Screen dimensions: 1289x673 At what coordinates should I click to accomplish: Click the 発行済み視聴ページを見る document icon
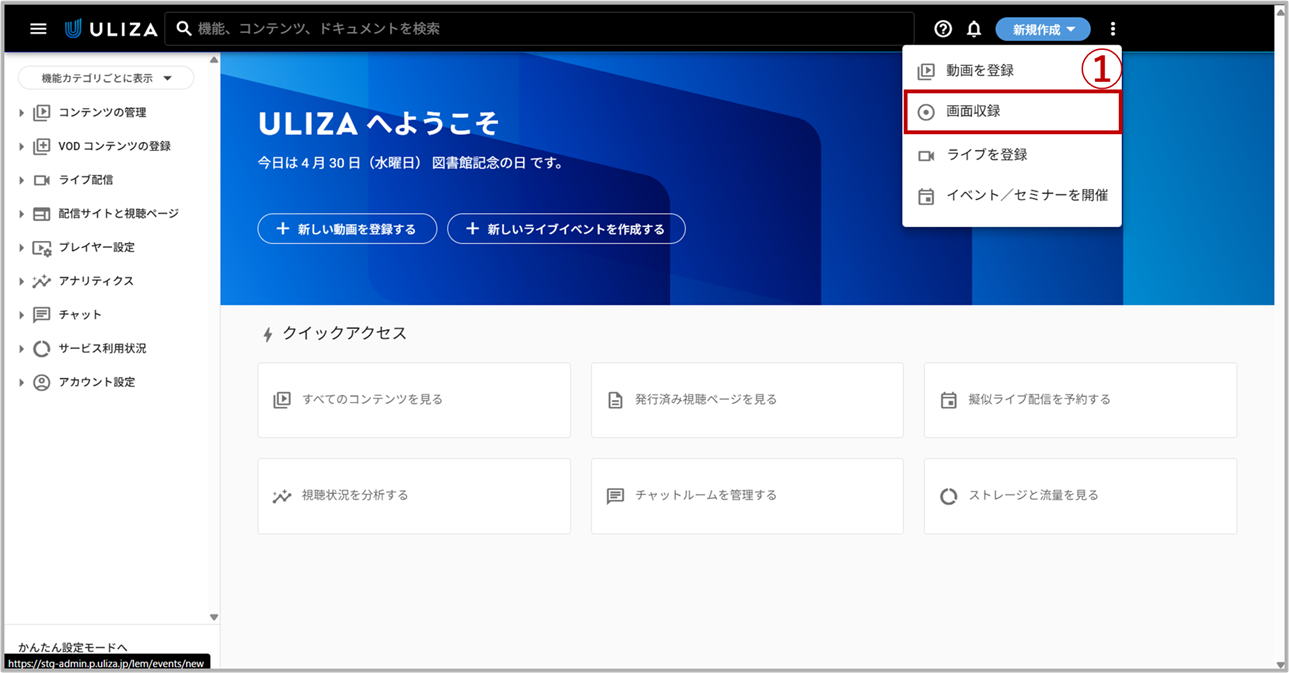(616, 400)
